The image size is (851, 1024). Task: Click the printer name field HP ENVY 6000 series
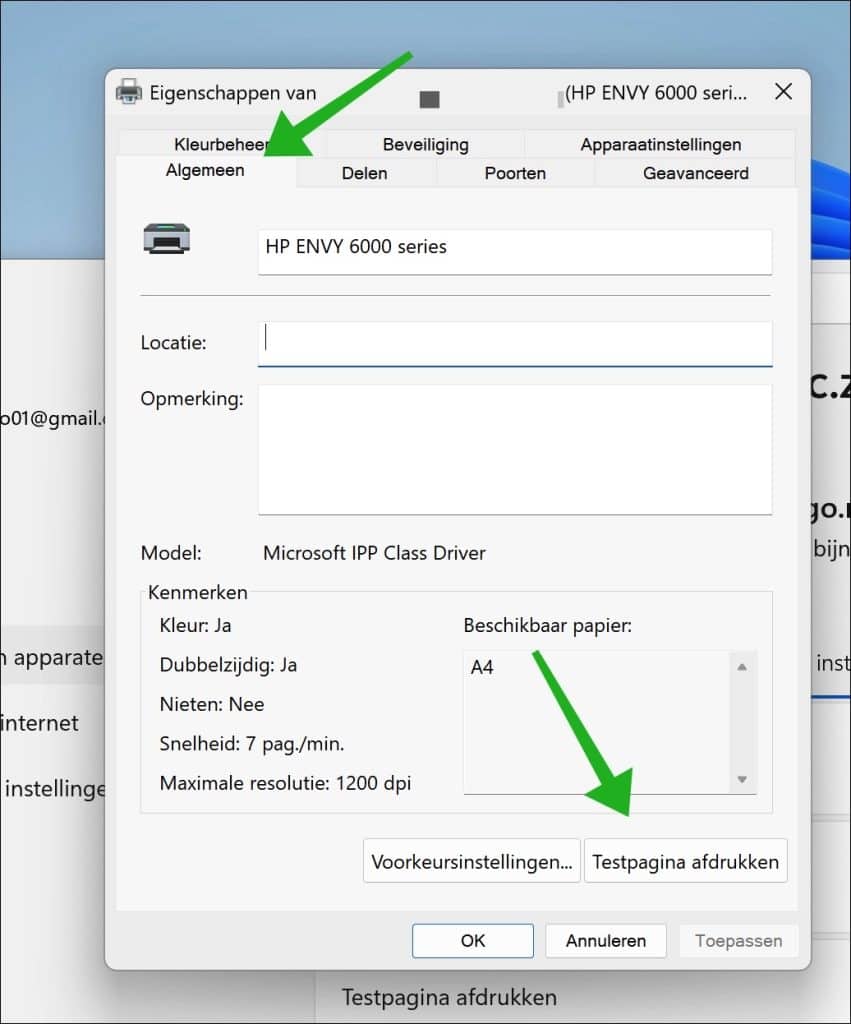pyautogui.click(x=515, y=251)
